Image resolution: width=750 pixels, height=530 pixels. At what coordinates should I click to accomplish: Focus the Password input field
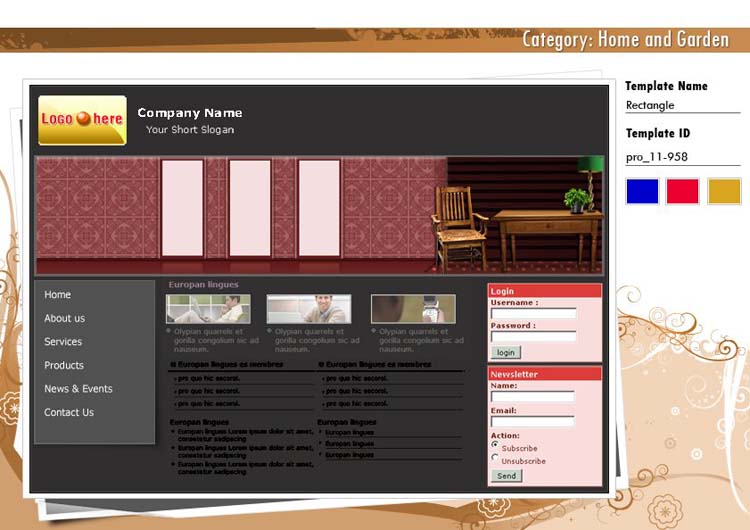(533, 336)
